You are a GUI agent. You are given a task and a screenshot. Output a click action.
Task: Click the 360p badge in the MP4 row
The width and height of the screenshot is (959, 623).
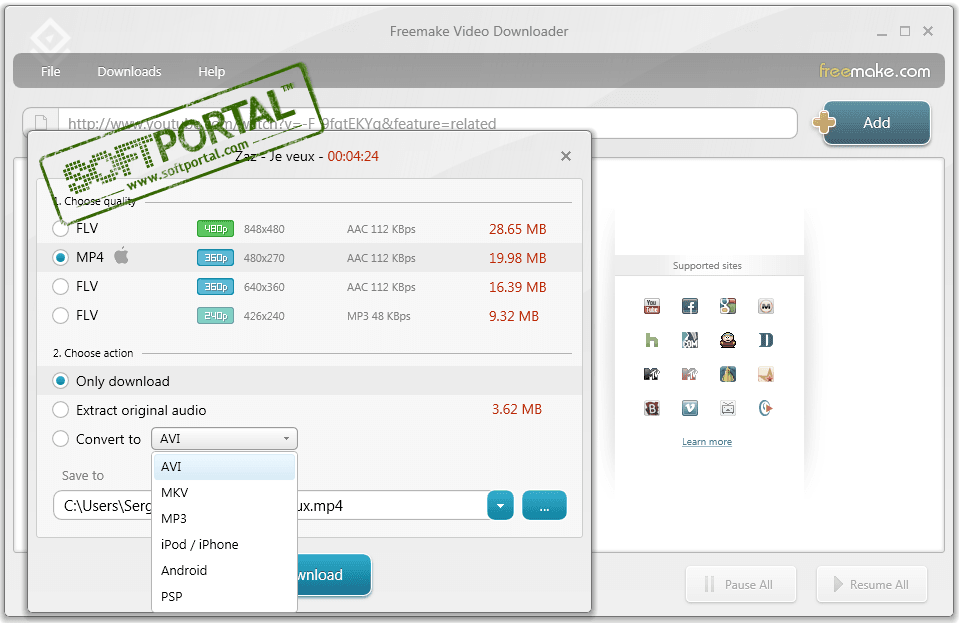click(x=215, y=257)
